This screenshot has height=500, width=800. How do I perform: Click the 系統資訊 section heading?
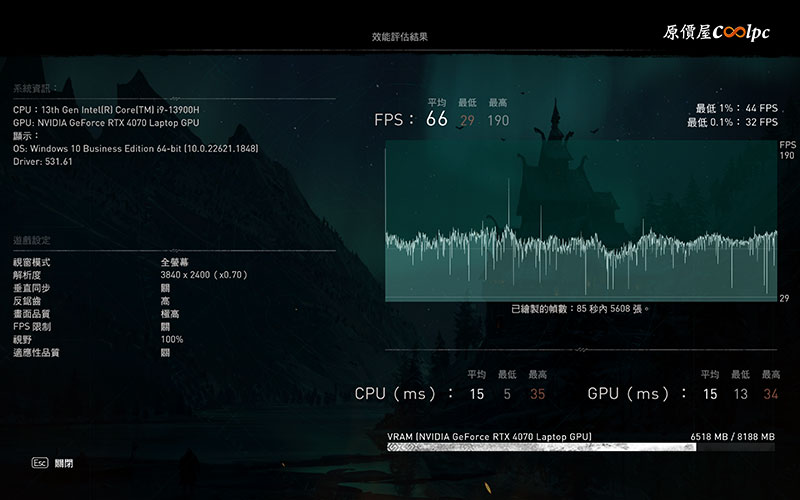coord(35,88)
